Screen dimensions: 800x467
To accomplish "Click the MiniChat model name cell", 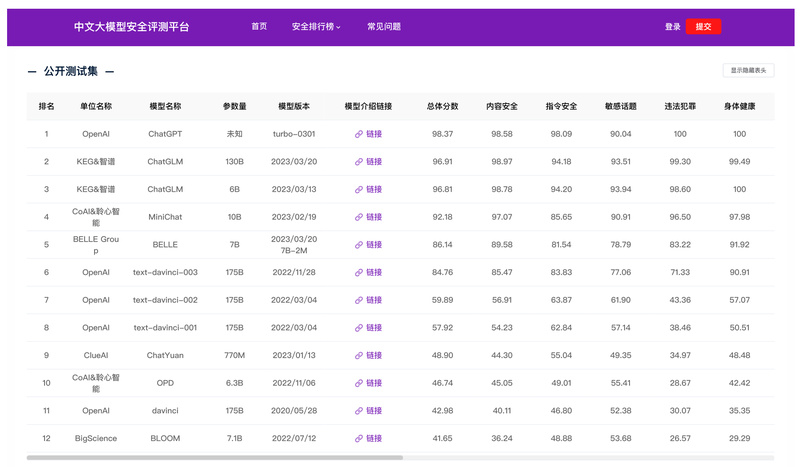I will (x=165, y=217).
